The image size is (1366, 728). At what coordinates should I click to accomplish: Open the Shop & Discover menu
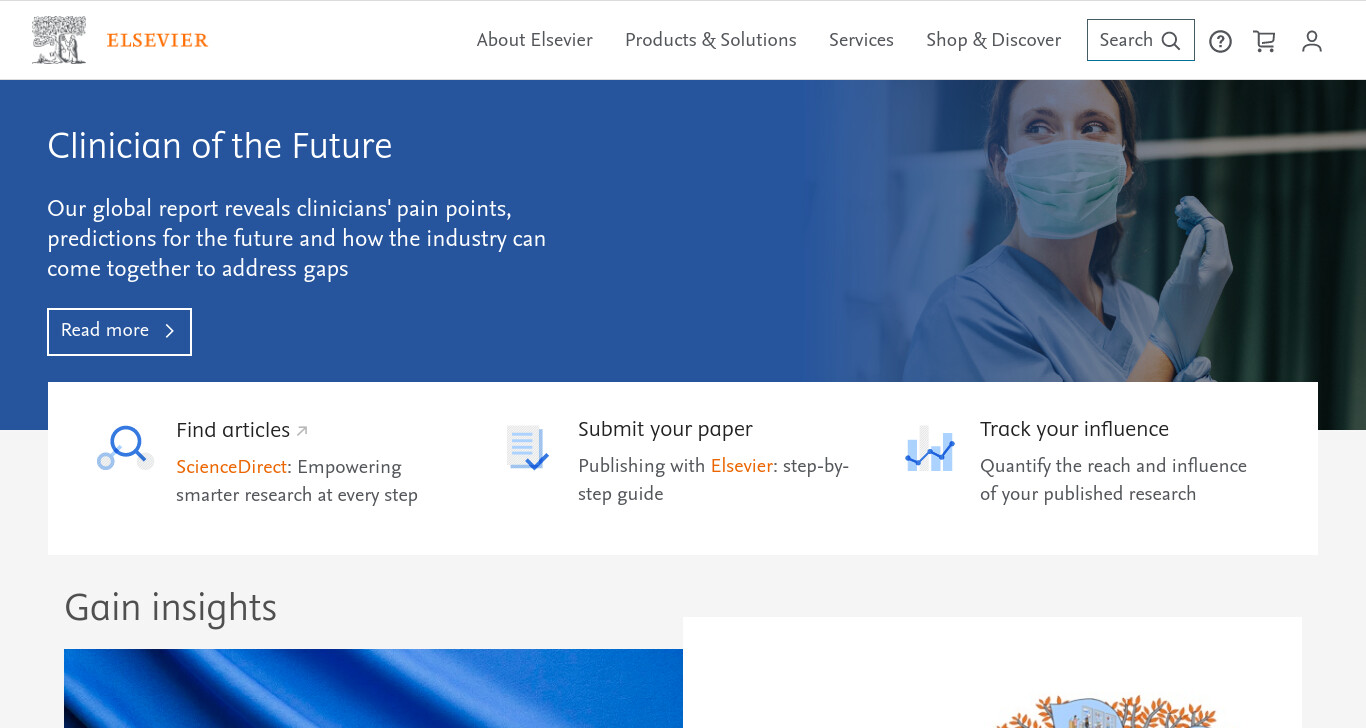tap(993, 40)
